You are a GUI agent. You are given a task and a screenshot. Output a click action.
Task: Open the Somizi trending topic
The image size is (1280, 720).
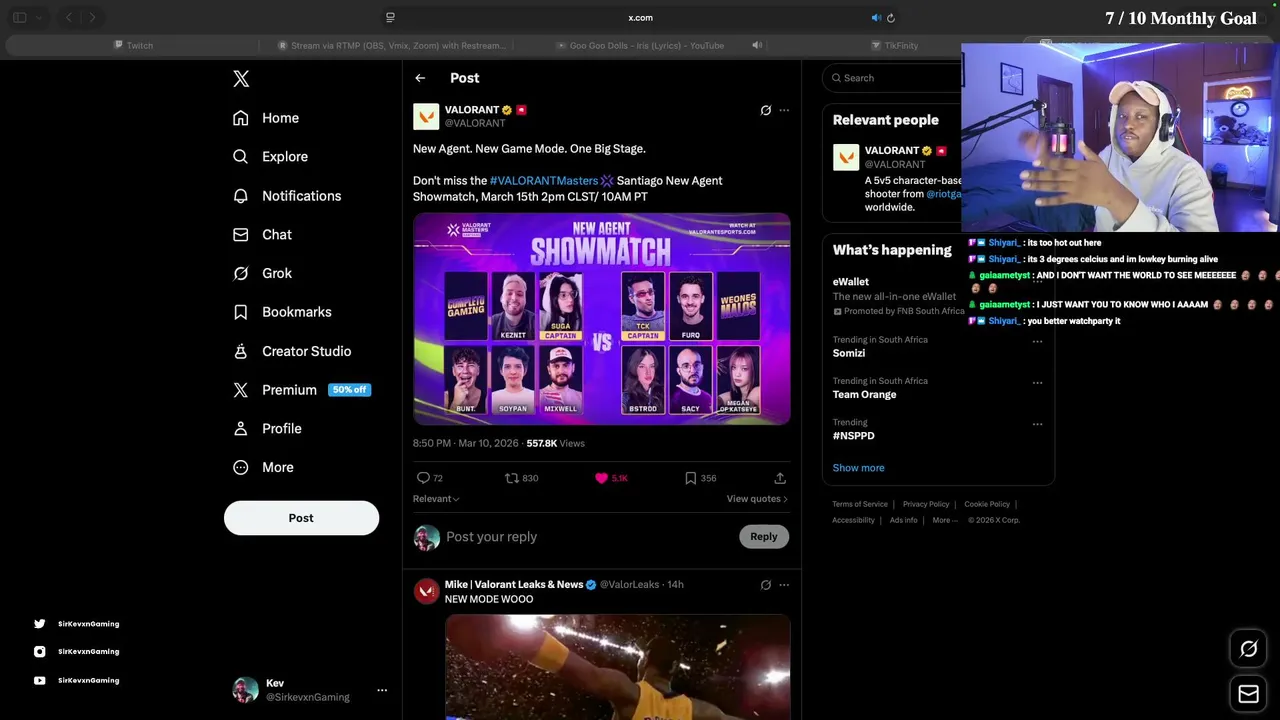click(848, 353)
